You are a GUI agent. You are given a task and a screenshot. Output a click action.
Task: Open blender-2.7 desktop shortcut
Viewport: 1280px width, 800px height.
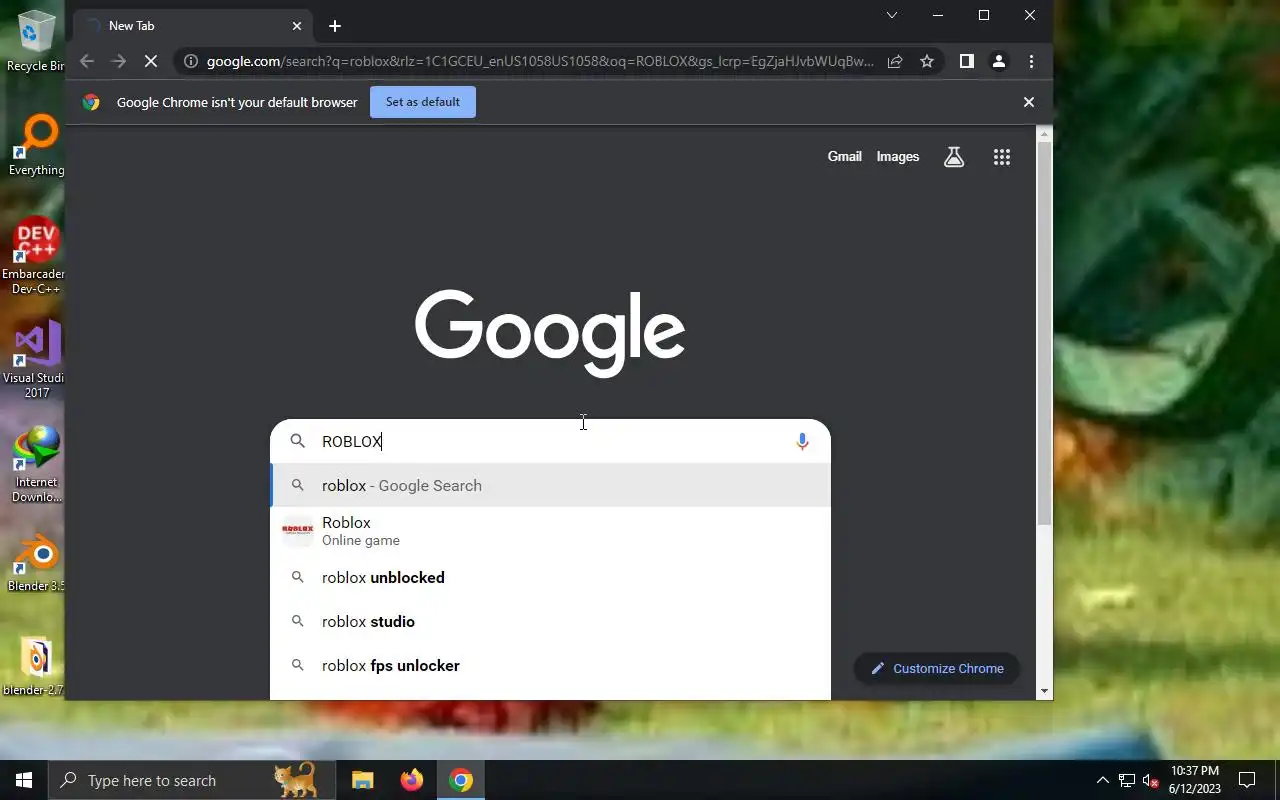point(35,666)
